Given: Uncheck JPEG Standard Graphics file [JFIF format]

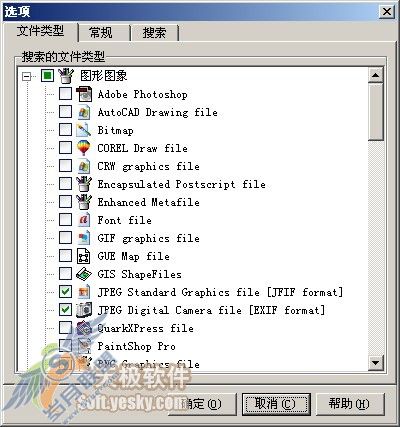Looking at the screenshot, I should (65, 292).
